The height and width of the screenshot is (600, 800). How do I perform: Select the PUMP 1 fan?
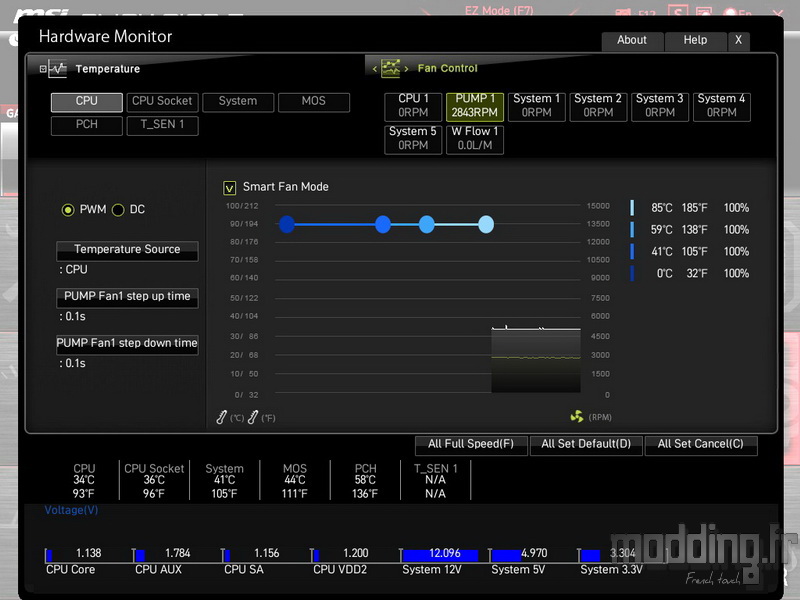pos(474,106)
